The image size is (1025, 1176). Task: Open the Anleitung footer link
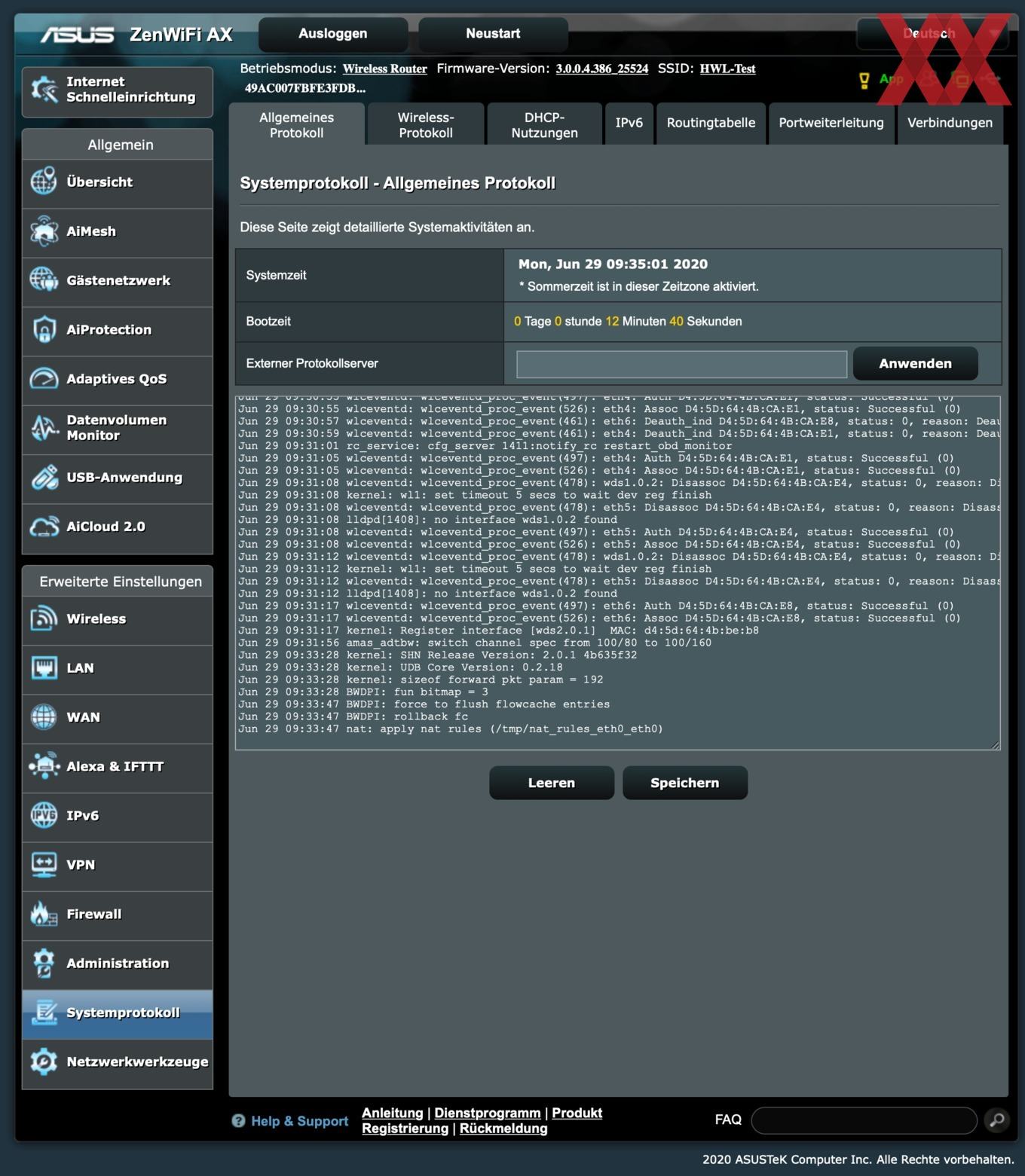coord(393,1113)
